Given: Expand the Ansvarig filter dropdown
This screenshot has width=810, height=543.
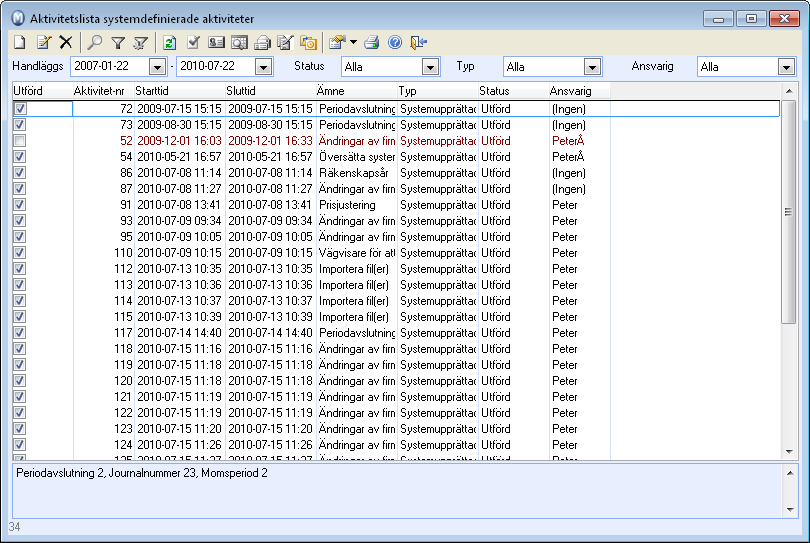Looking at the screenshot, I should 786,67.
